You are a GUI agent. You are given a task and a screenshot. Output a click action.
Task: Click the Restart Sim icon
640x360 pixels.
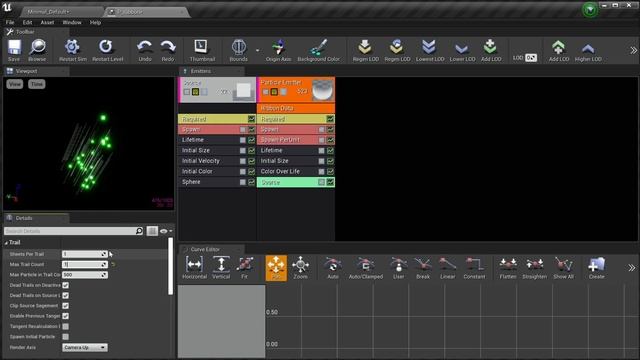tap(73, 50)
